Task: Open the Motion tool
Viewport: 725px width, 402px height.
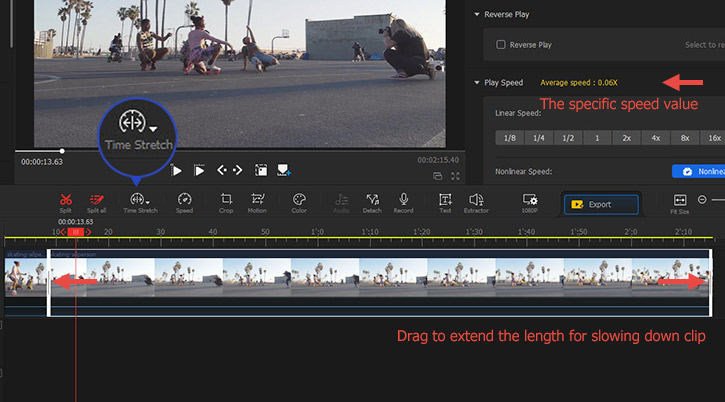Action: point(258,201)
